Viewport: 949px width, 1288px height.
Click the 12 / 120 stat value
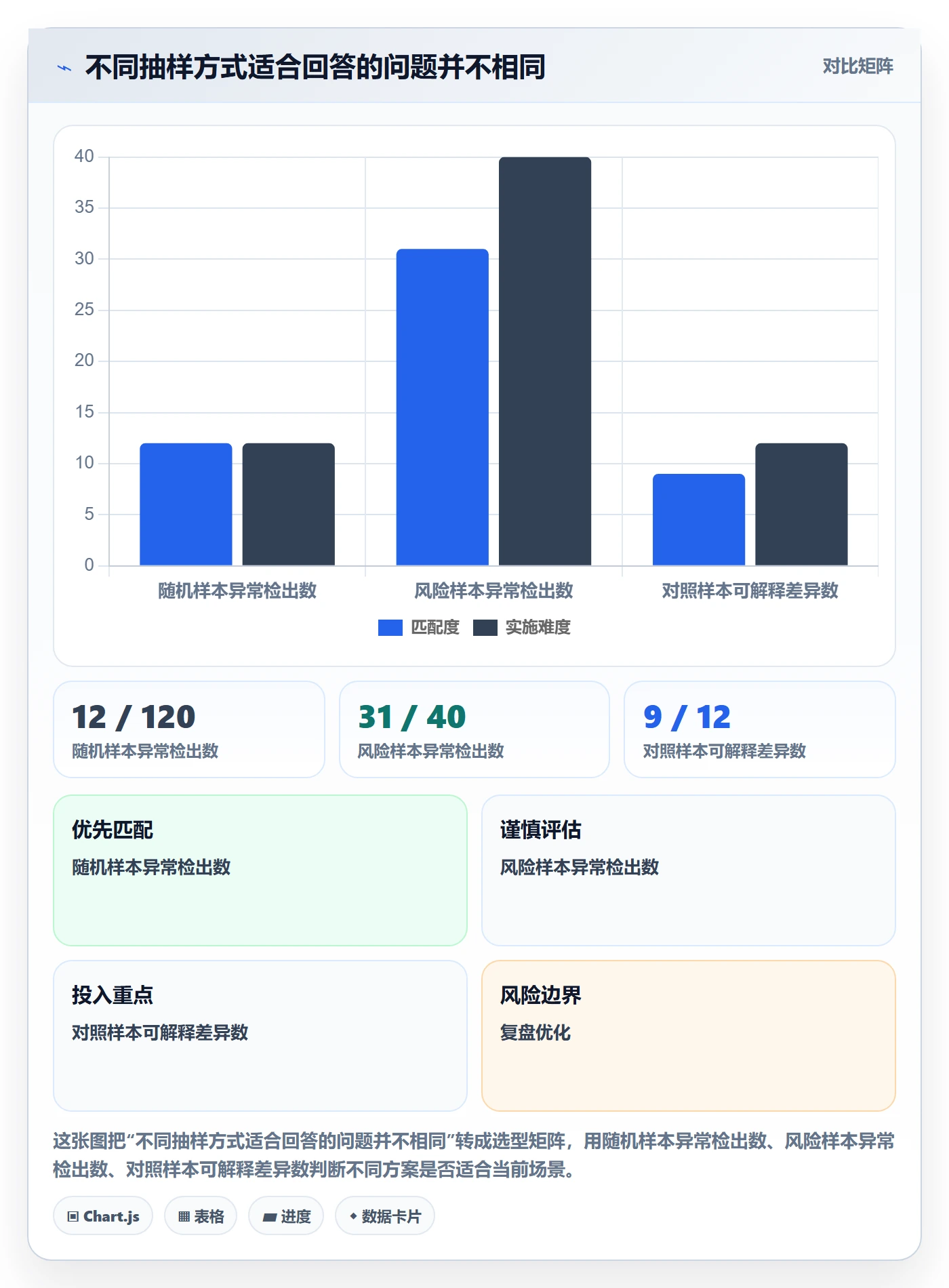point(134,717)
